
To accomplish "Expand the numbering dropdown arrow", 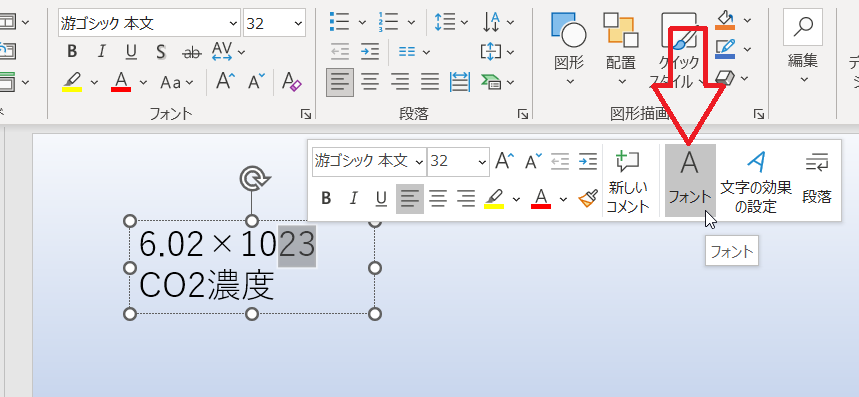I will tap(410, 22).
